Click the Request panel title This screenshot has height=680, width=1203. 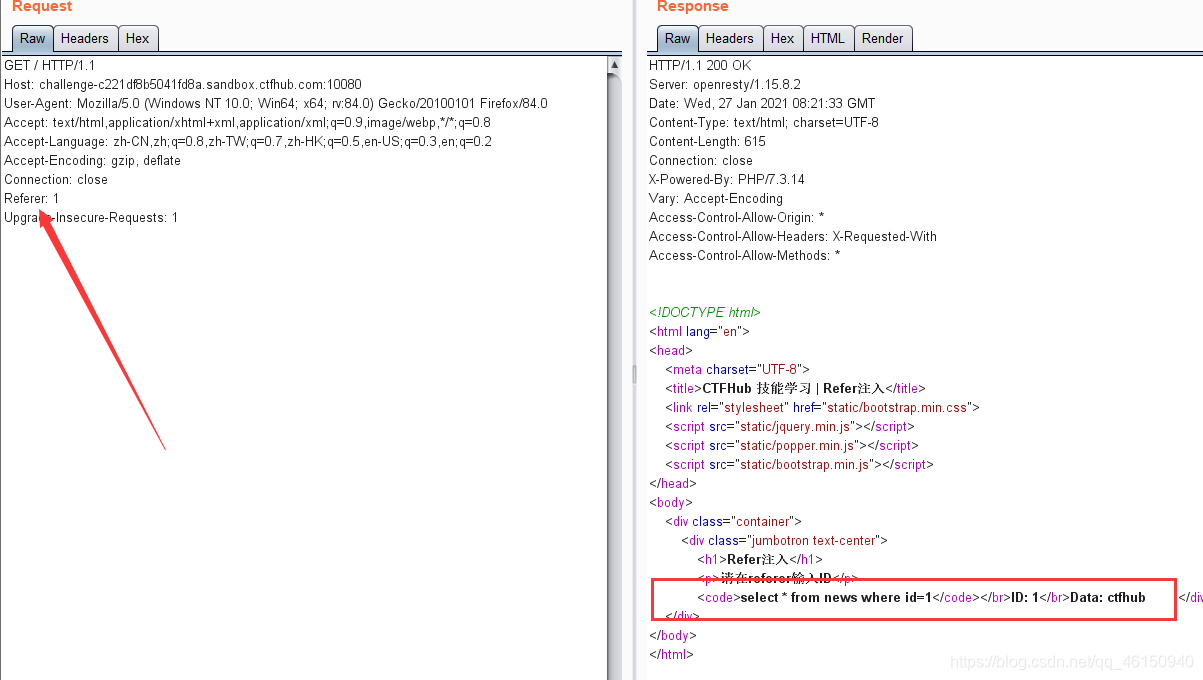click(42, 7)
